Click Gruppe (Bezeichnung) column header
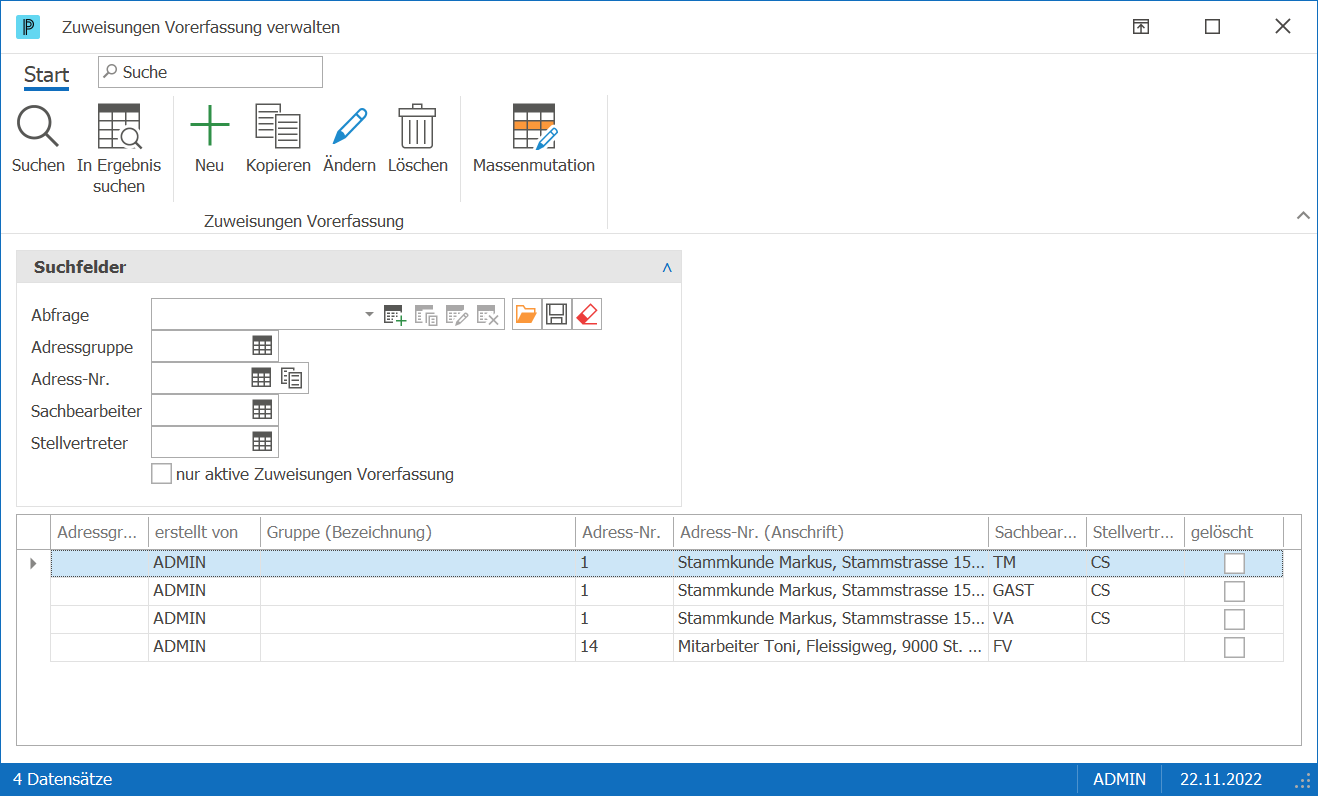Image resolution: width=1318 pixels, height=796 pixels. tap(417, 532)
